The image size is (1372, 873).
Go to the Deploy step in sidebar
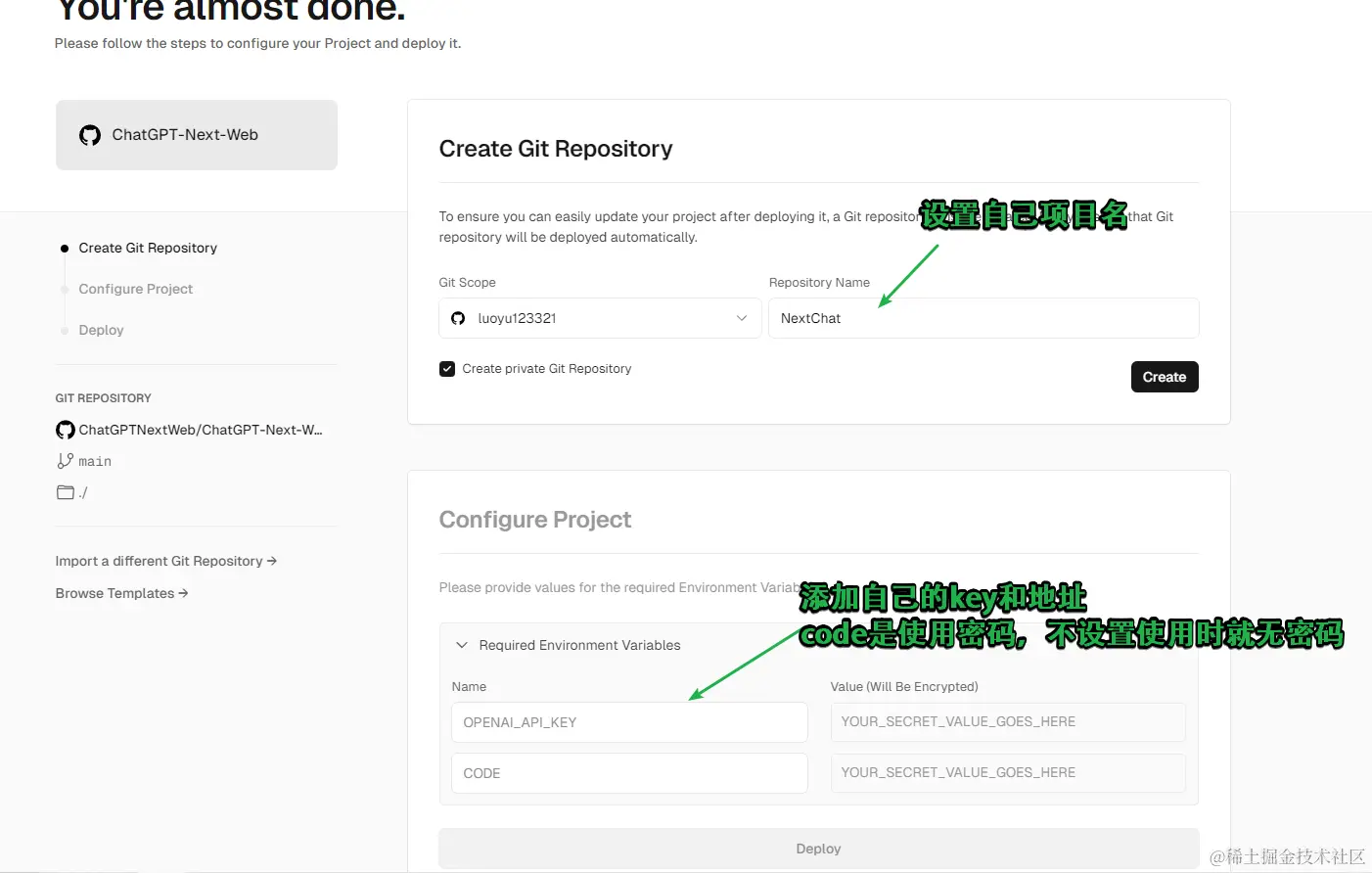tap(101, 330)
